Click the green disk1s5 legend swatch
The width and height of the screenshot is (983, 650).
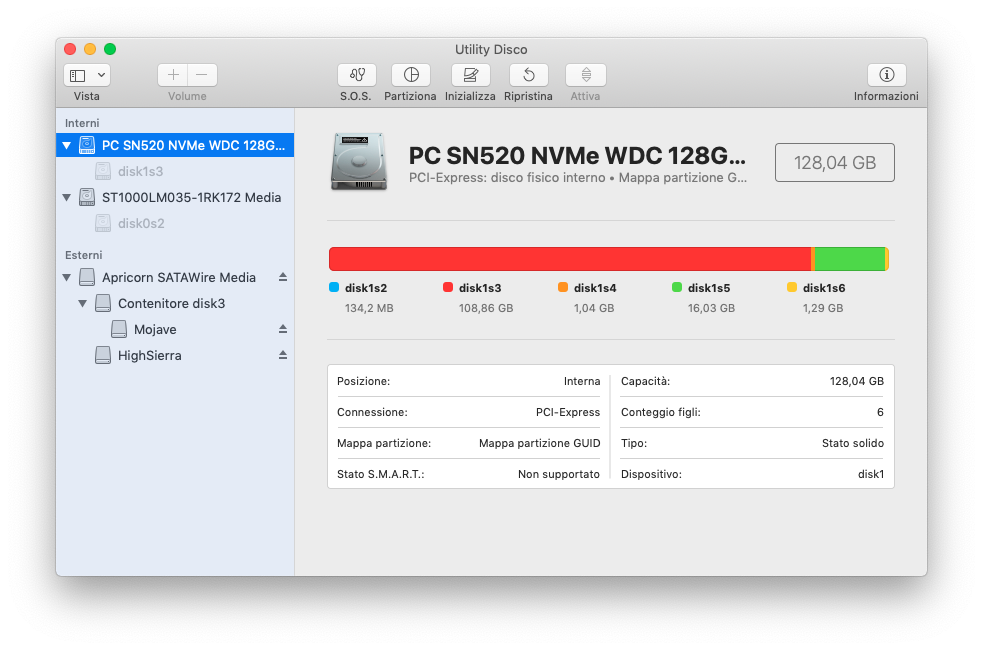coord(676,287)
